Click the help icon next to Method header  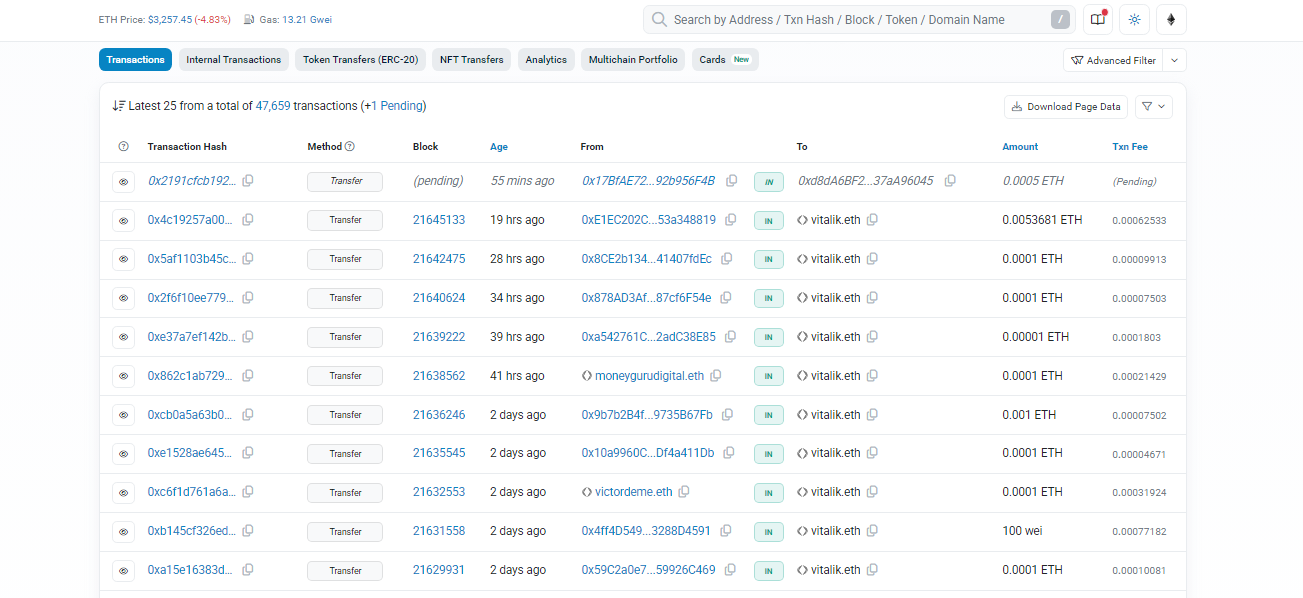coord(350,147)
